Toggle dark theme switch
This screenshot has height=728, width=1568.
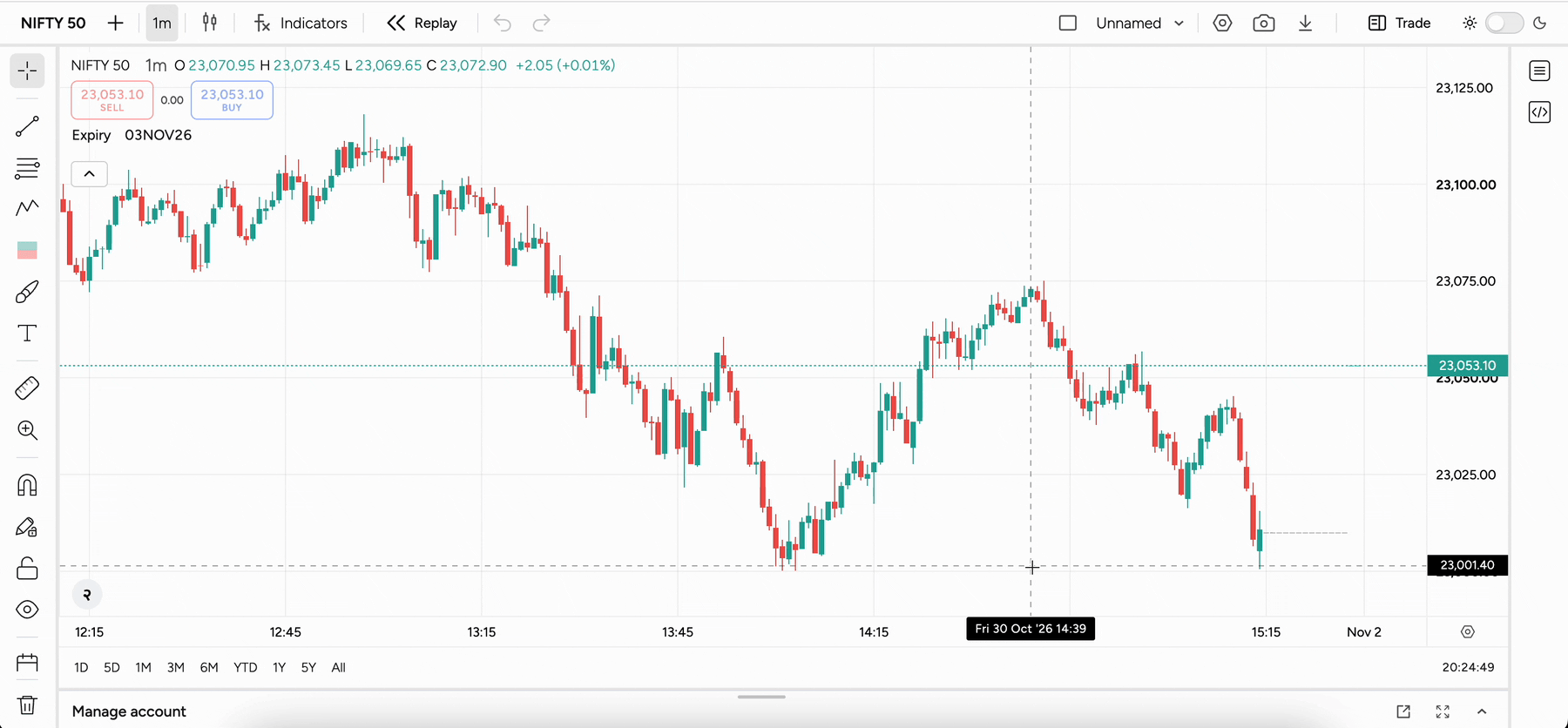tap(1504, 24)
